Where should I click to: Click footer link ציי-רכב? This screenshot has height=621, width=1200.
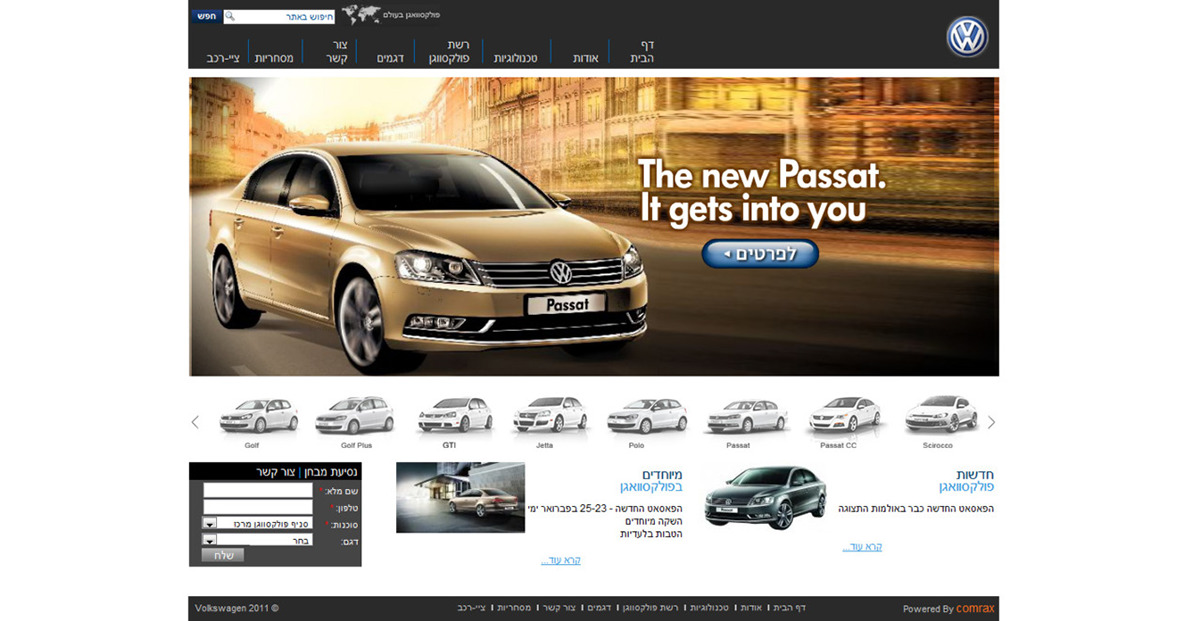point(472,608)
